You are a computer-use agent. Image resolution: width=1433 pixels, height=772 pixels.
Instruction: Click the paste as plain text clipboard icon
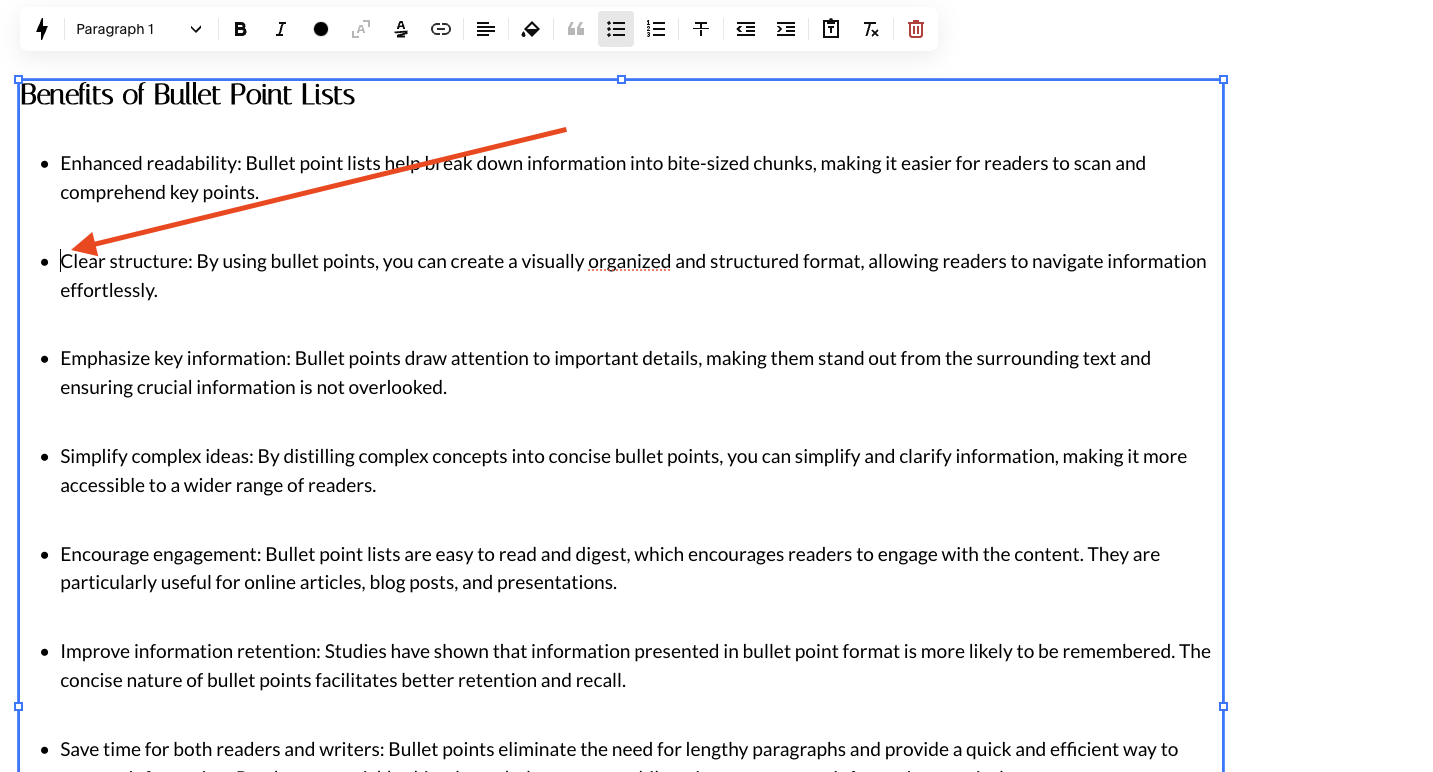click(x=831, y=29)
